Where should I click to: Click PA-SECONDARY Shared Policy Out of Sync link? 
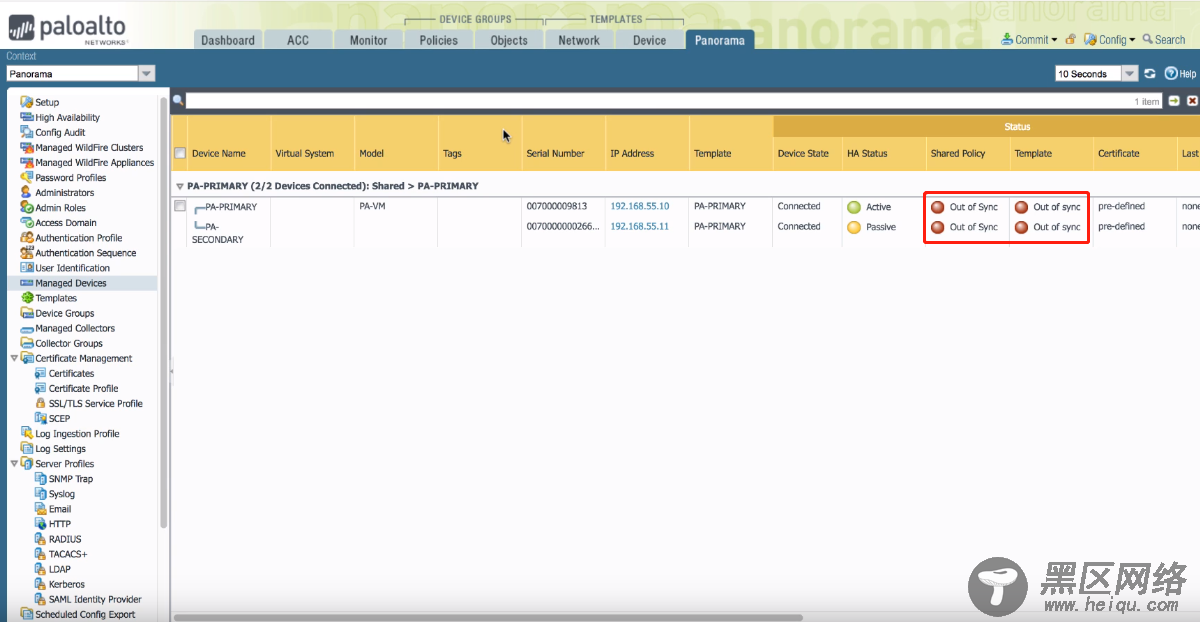coord(974,227)
